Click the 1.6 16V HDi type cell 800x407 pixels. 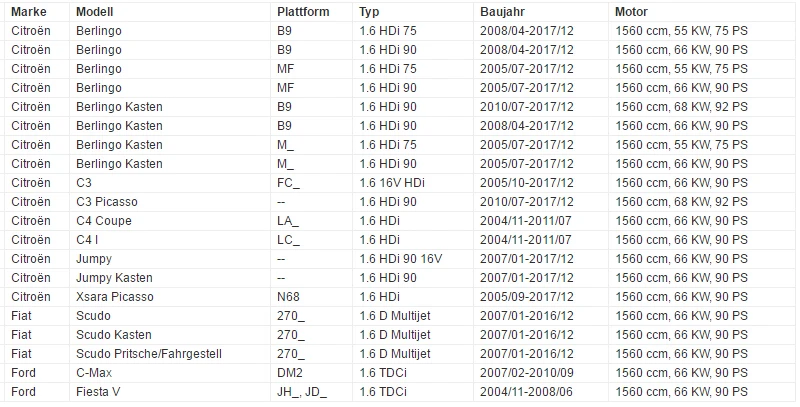413,183
